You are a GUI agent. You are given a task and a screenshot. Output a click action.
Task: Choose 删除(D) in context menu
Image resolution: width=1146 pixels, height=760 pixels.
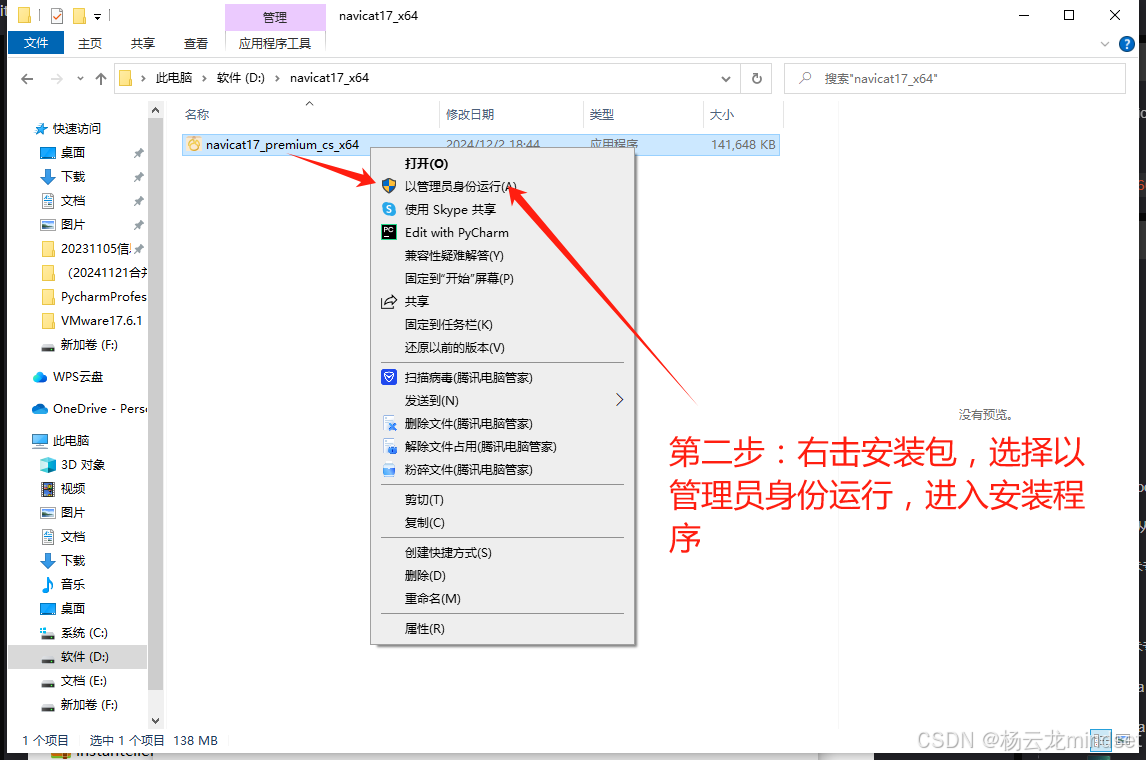503,576
